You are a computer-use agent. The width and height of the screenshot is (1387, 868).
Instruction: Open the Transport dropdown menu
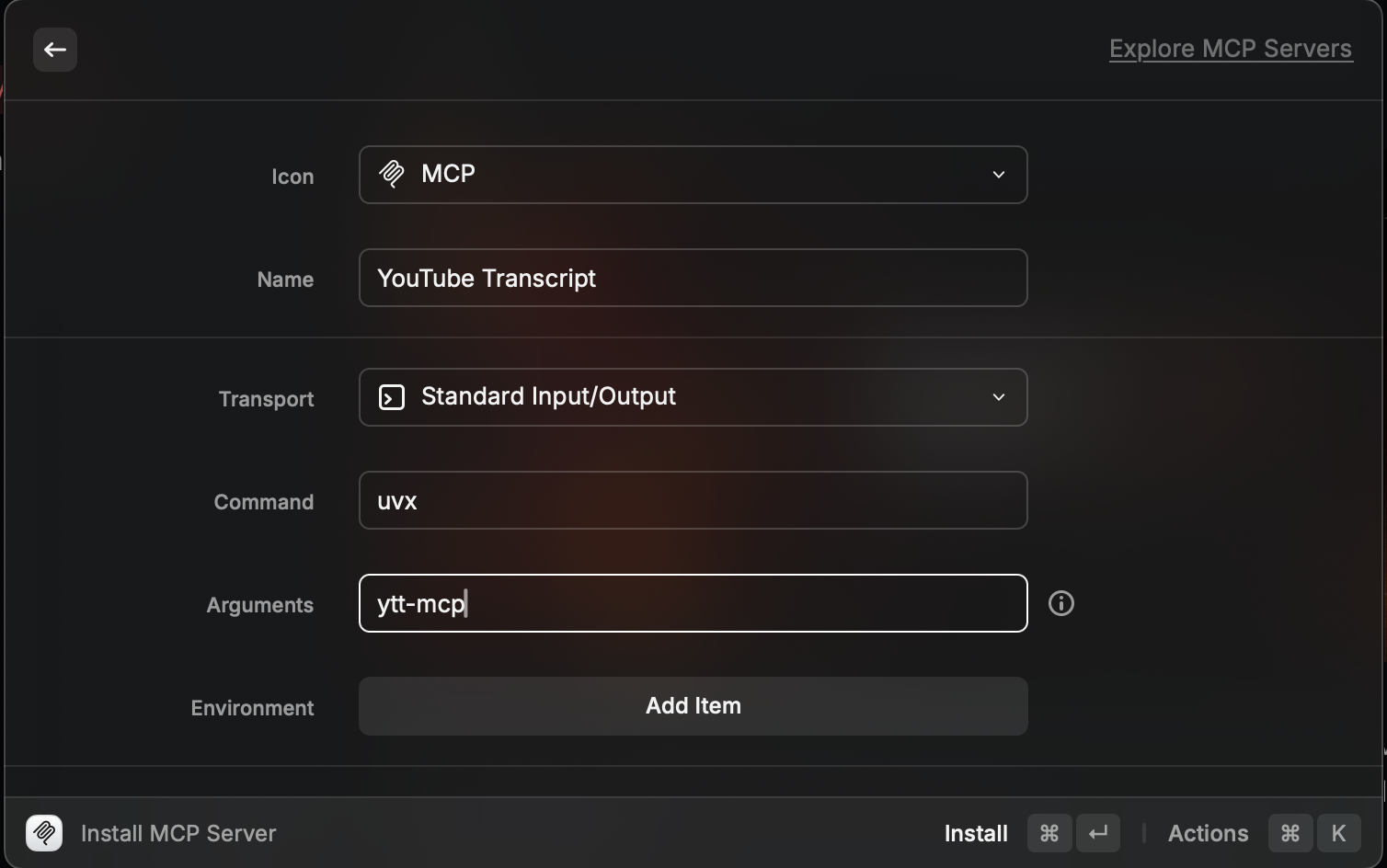[693, 397]
